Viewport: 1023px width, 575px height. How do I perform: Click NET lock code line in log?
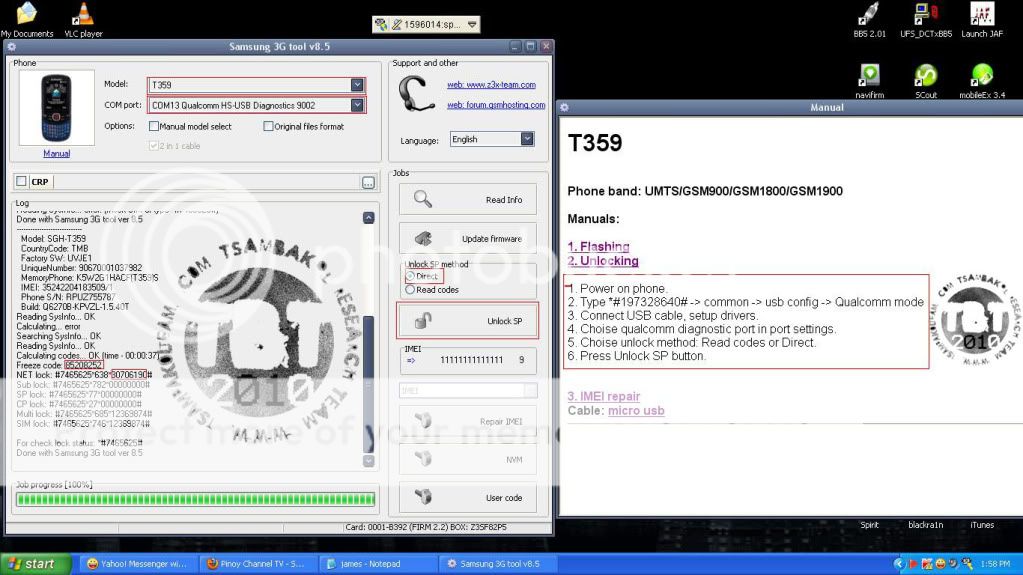pos(84,375)
